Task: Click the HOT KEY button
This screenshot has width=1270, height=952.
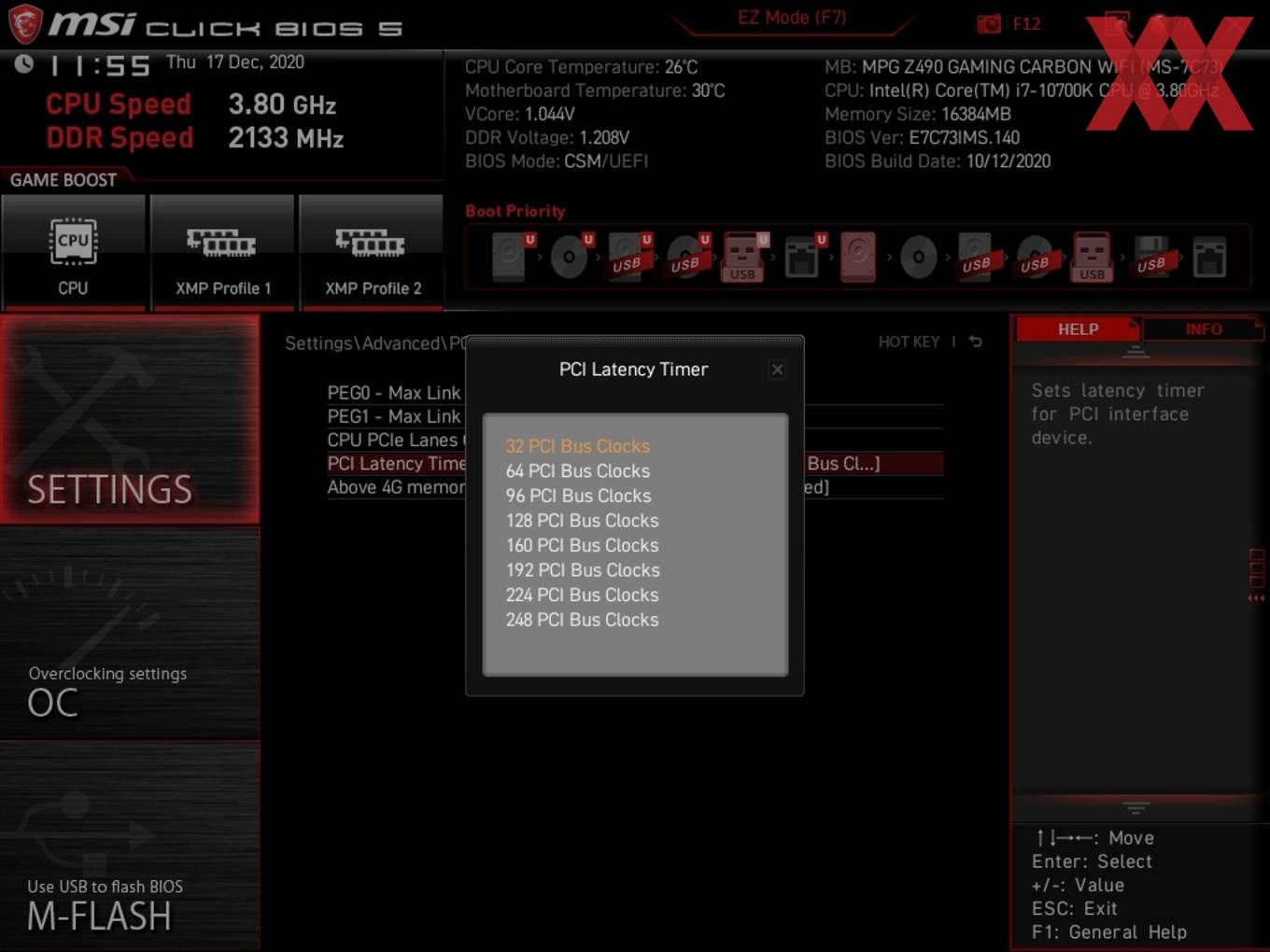Action: point(909,342)
